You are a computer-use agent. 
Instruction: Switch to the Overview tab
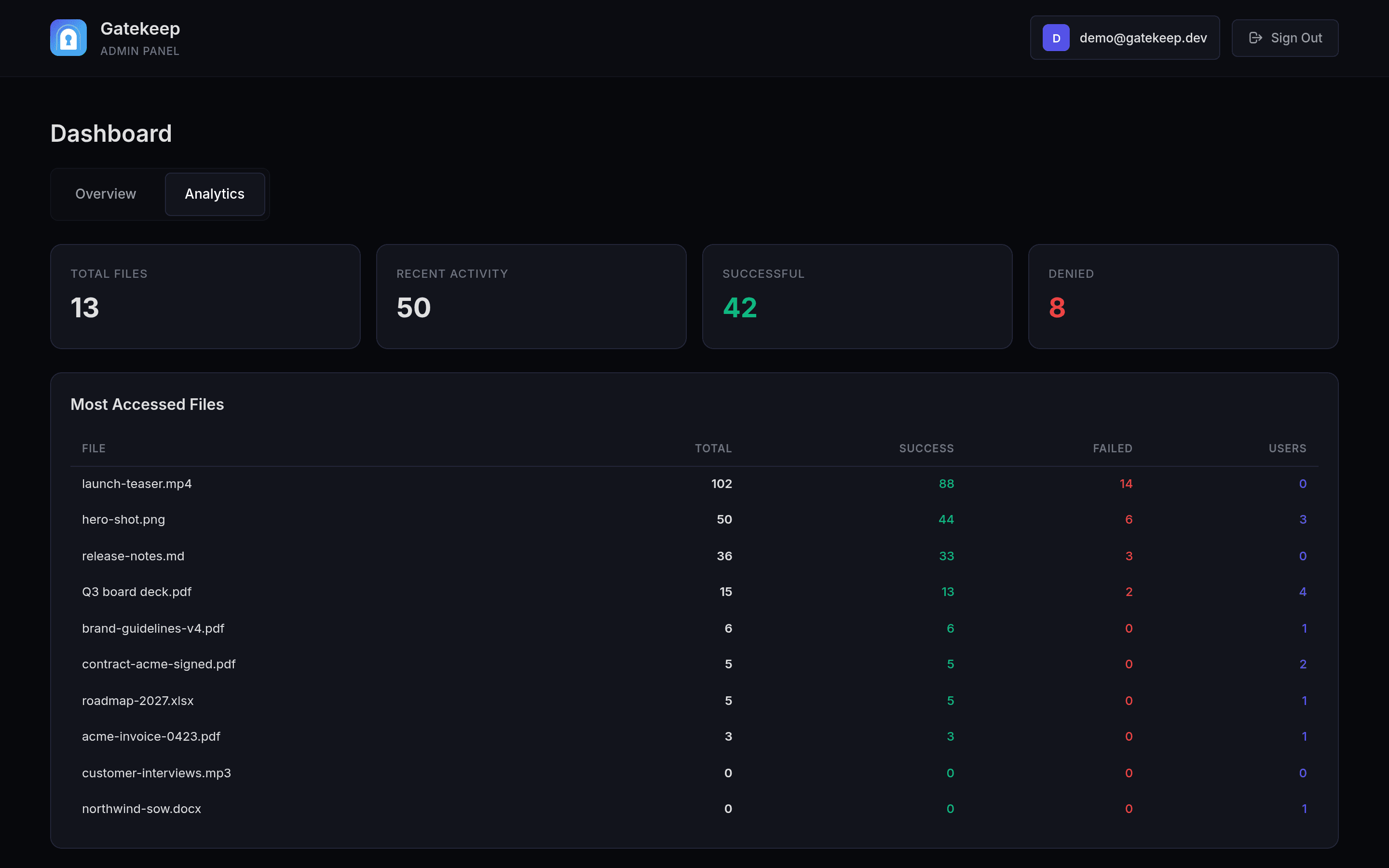[106, 194]
